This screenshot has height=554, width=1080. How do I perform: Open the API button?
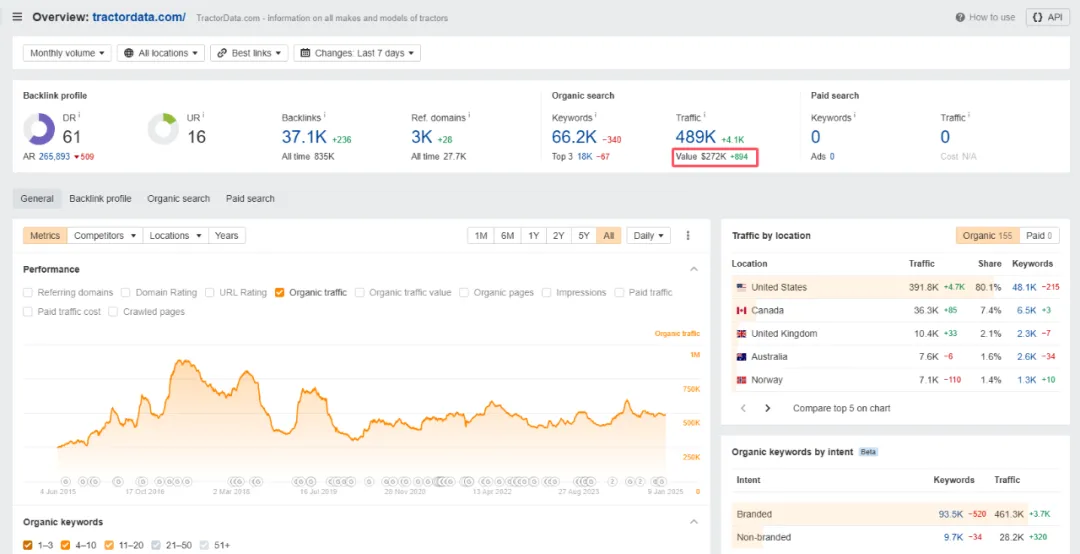click(1047, 17)
